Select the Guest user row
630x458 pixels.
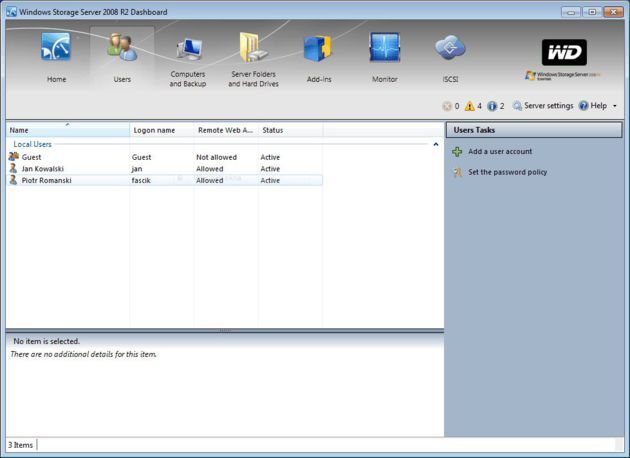[165, 157]
